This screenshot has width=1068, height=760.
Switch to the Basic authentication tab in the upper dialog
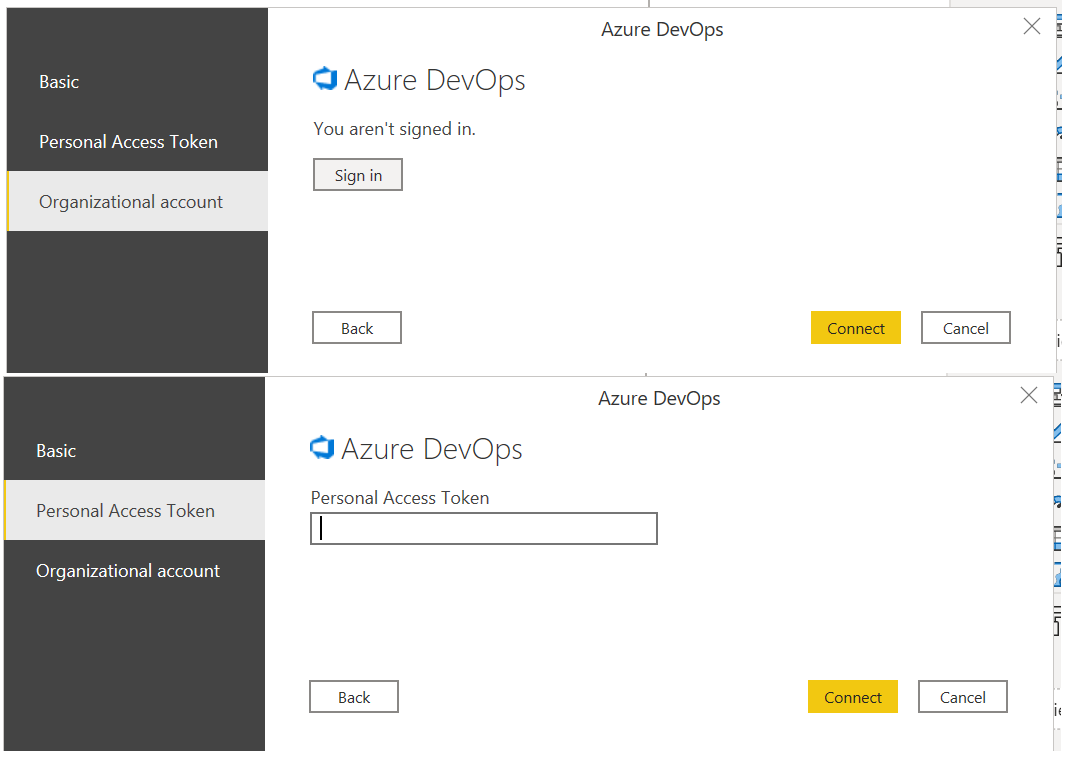click(58, 82)
